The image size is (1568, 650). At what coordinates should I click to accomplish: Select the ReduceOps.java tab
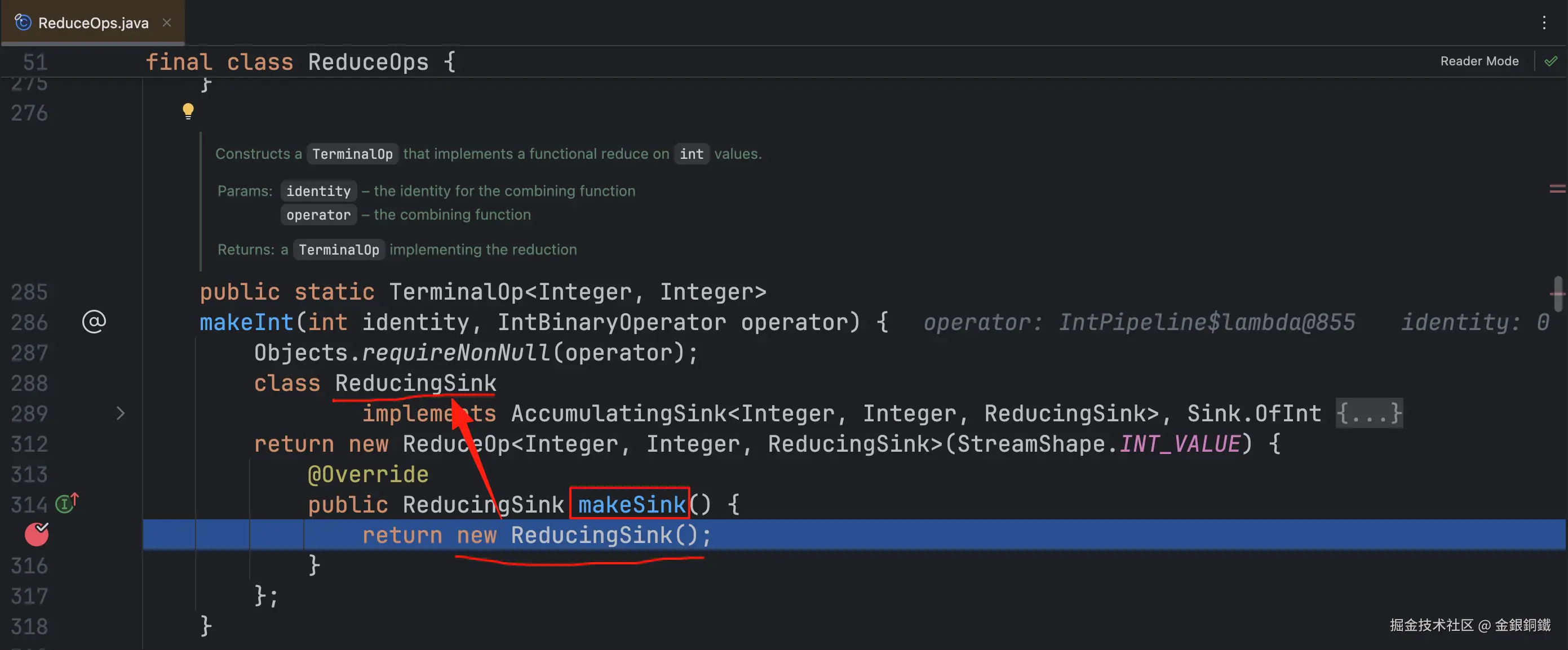(x=93, y=23)
